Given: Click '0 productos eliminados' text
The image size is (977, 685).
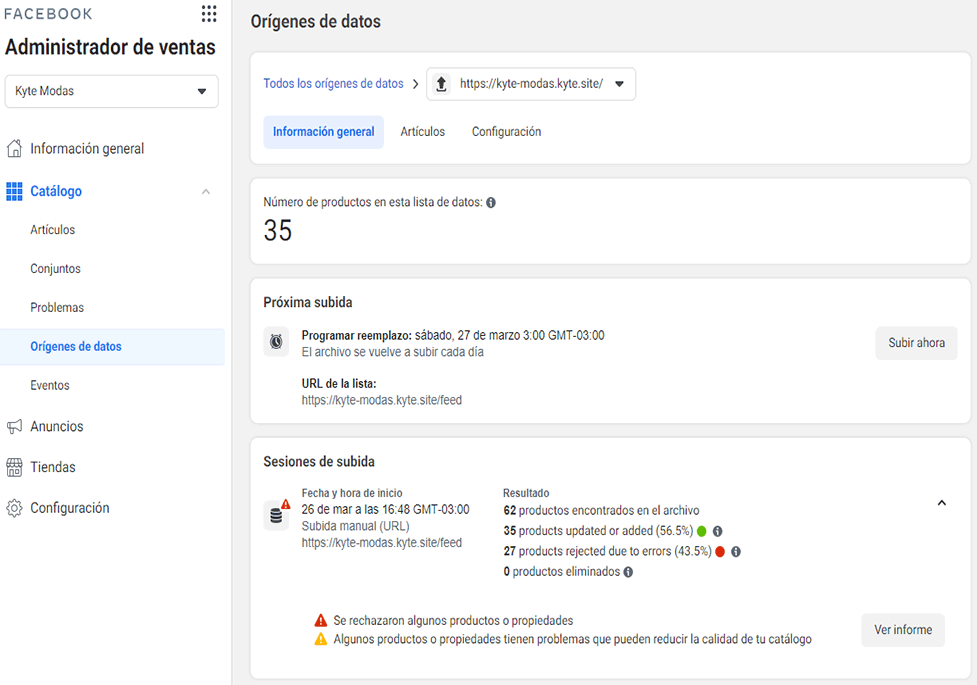Looking at the screenshot, I should [x=561, y=572].
